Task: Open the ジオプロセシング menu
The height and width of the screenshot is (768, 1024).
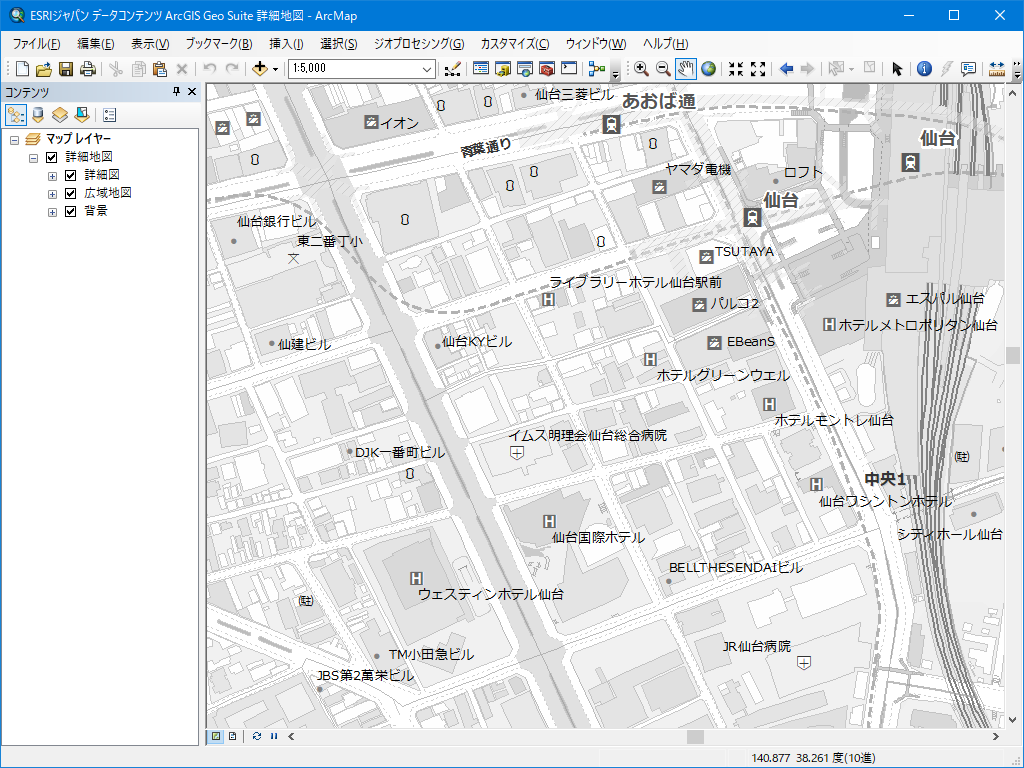Action: 419,44
